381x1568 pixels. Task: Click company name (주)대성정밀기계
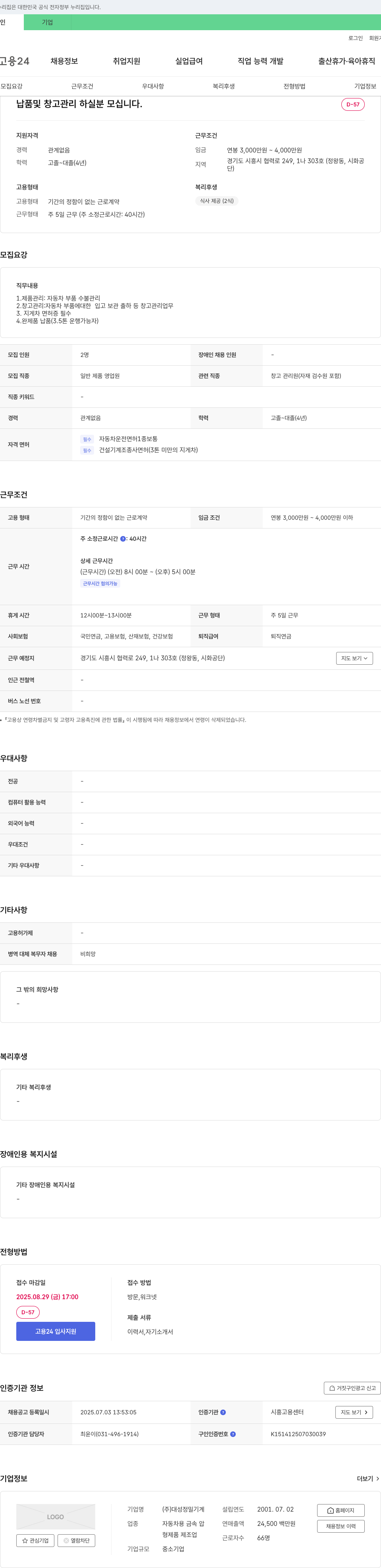(x=183, y=1510)
